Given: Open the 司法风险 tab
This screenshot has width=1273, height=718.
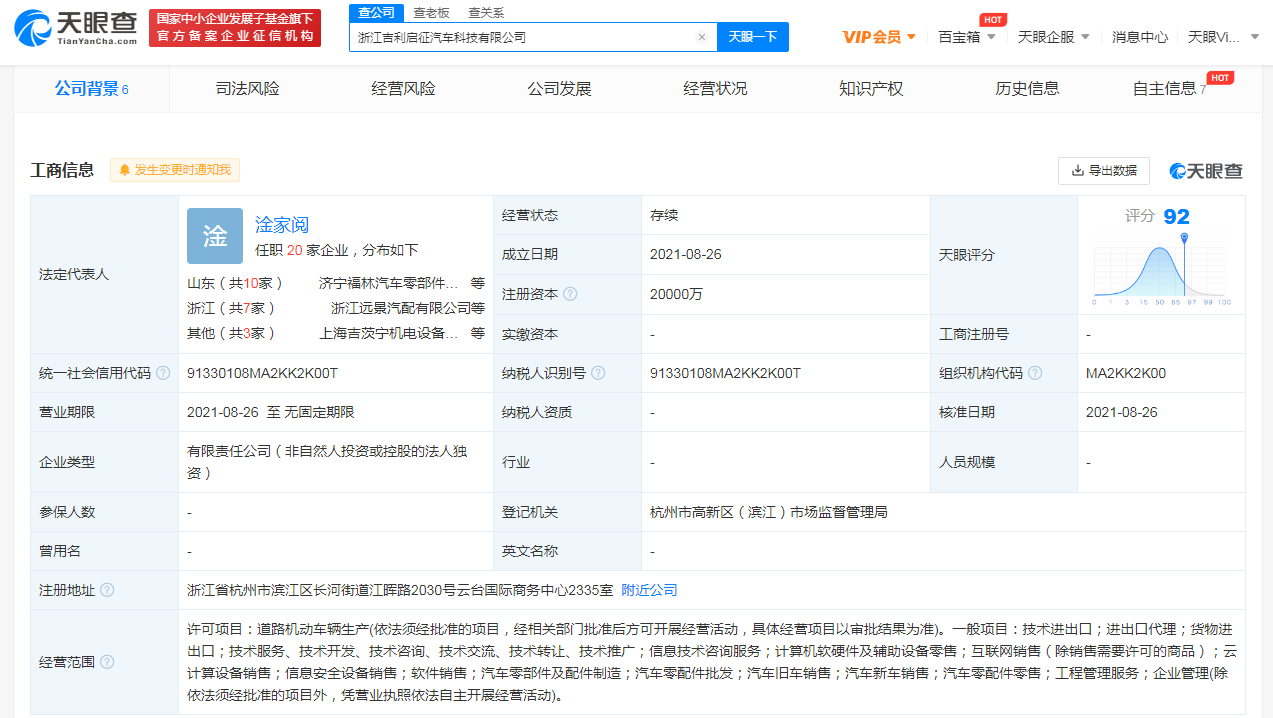Looking at the screenshot, I should (247, 89).
